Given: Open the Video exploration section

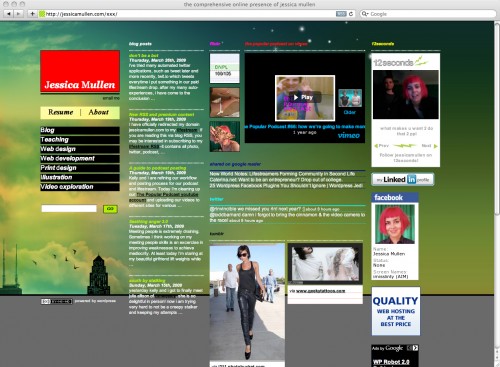Looking at the screenshot, I should 80,187.
